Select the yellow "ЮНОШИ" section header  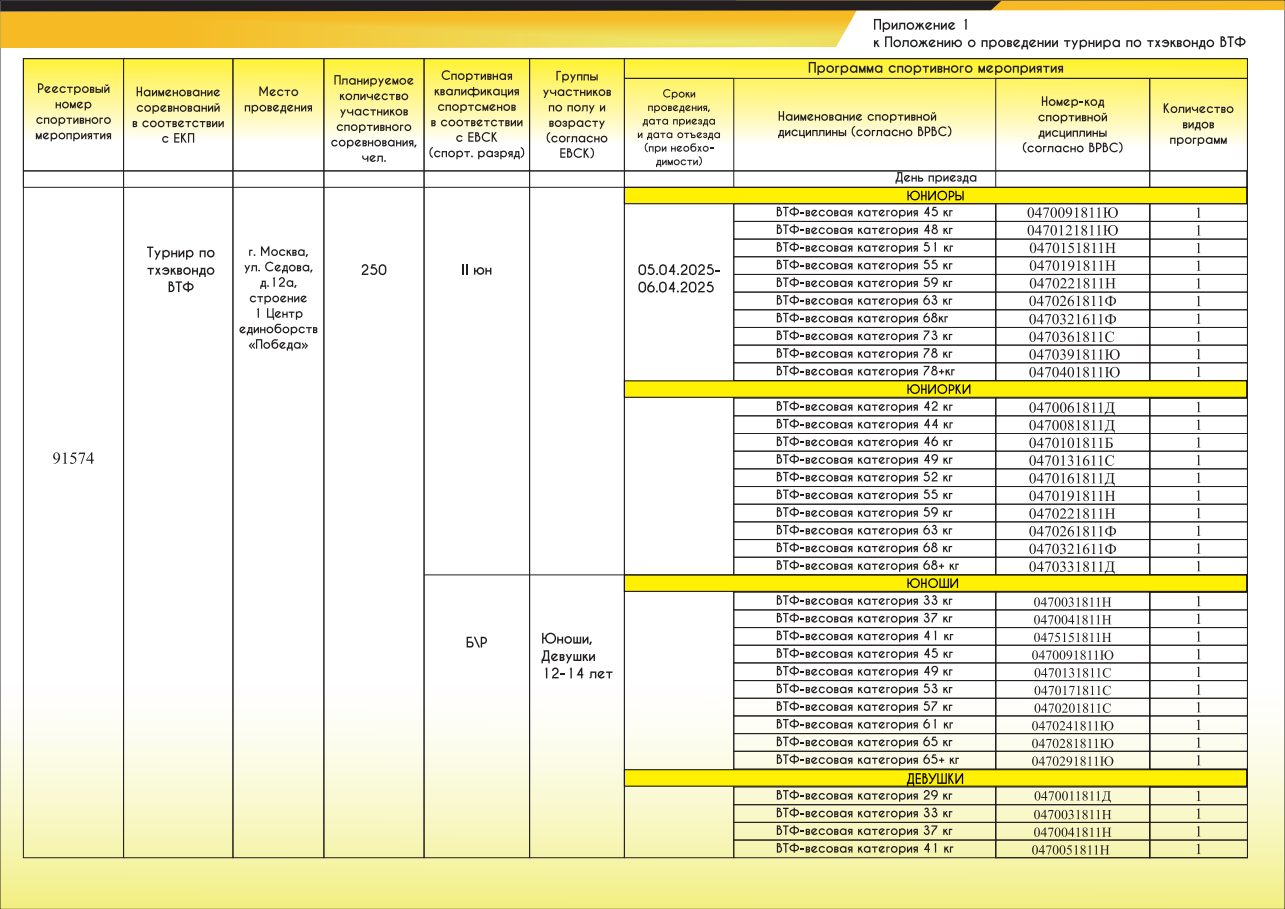935,583
